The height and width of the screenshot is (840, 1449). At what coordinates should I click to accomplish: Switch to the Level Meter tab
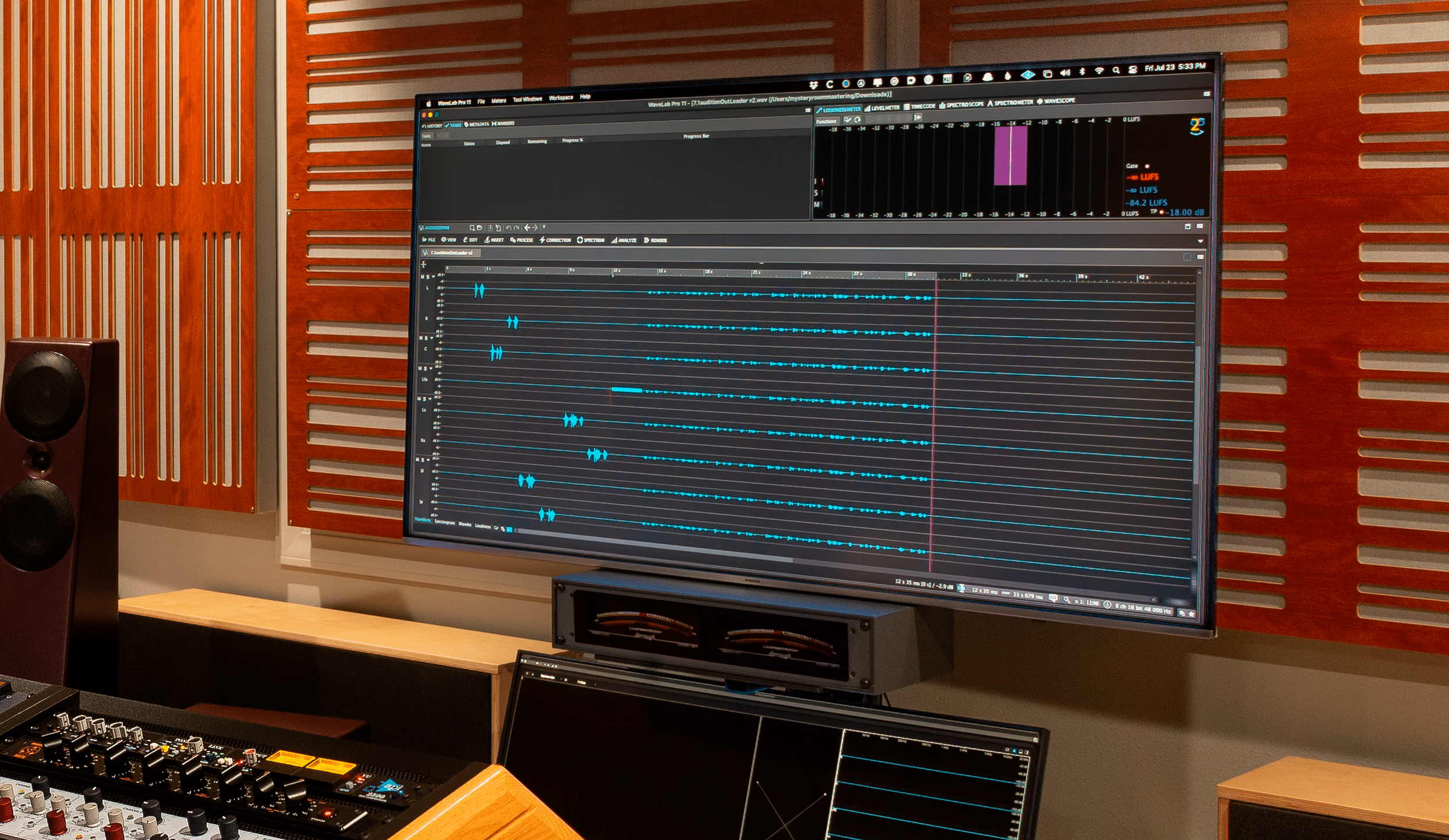point(883,108)
